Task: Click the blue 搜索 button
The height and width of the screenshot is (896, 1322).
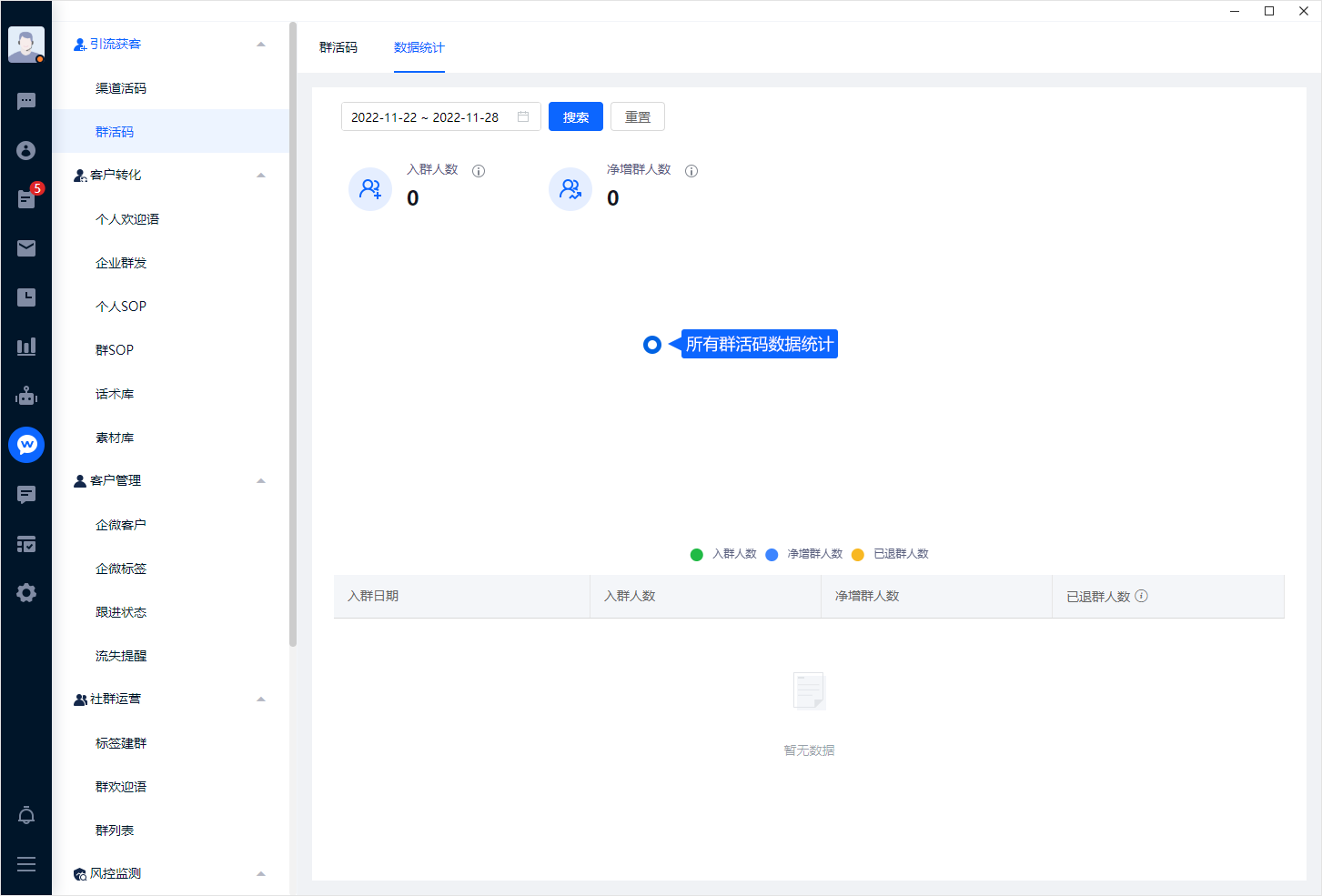Action: [x=576, y=117]
